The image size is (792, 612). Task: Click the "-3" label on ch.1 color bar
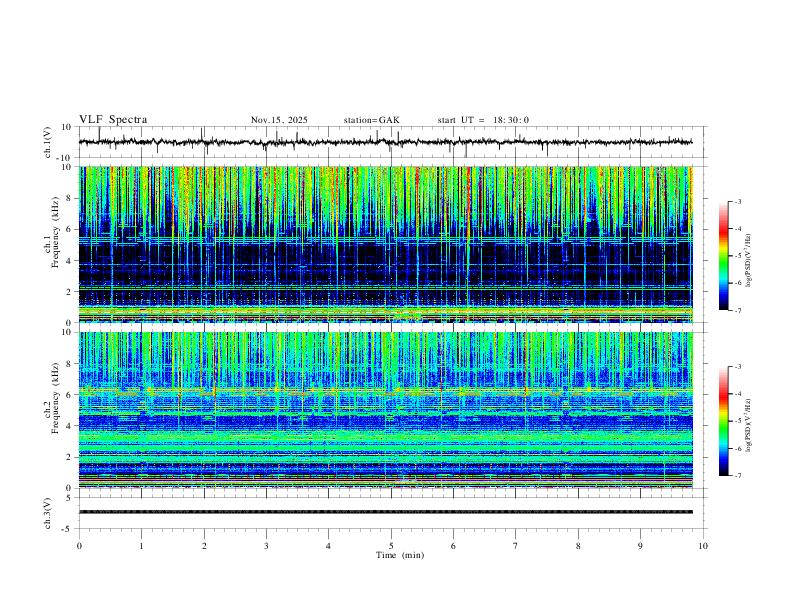(737, 201)
